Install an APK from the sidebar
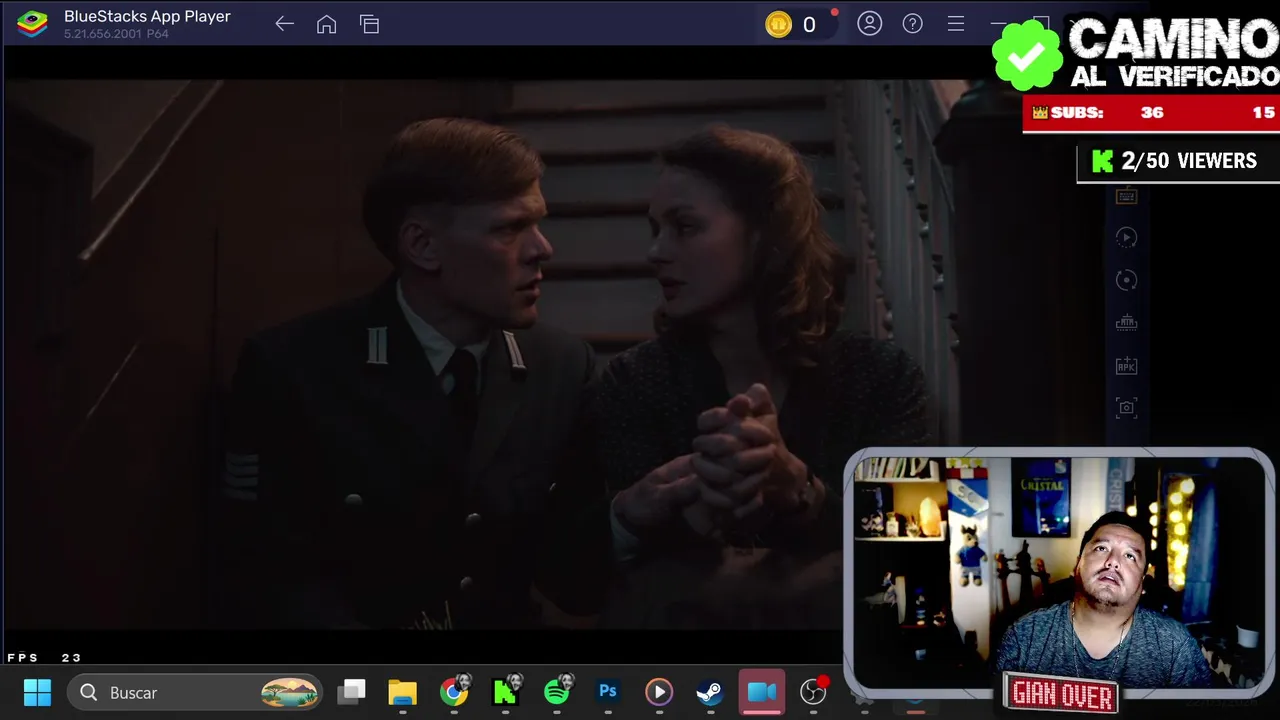This screenshot has width=1280, height=720. tap(1126, 365)
